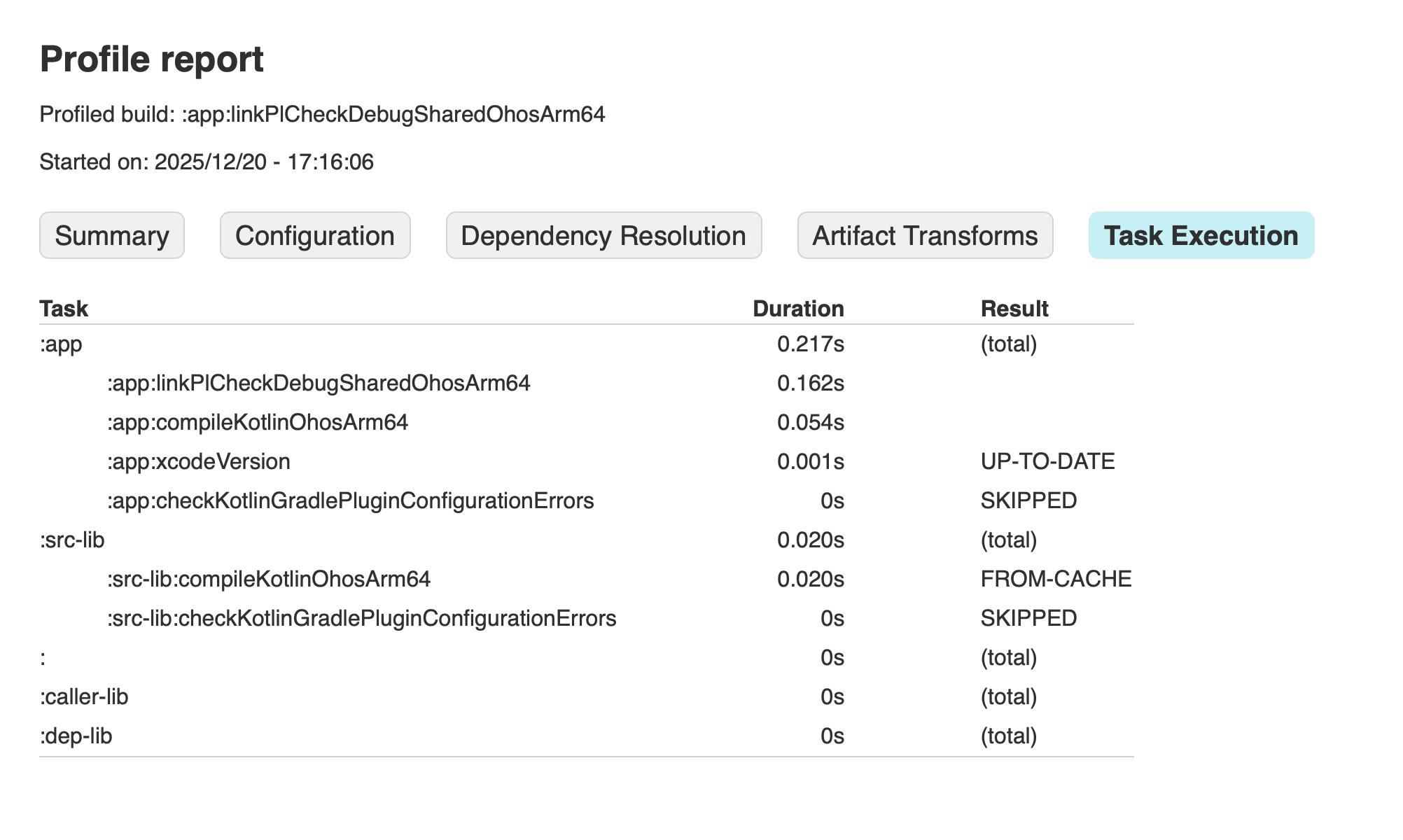Screen dimensions: 1403x840
Task: Click the :app:linkPlCheckDebugSharedOhosArm64 task row
Action: tap(319, 384)
